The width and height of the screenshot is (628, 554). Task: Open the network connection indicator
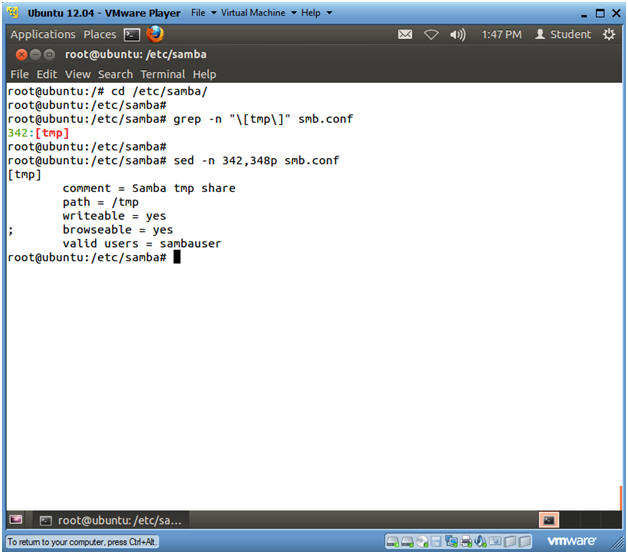tap(431, 35)
